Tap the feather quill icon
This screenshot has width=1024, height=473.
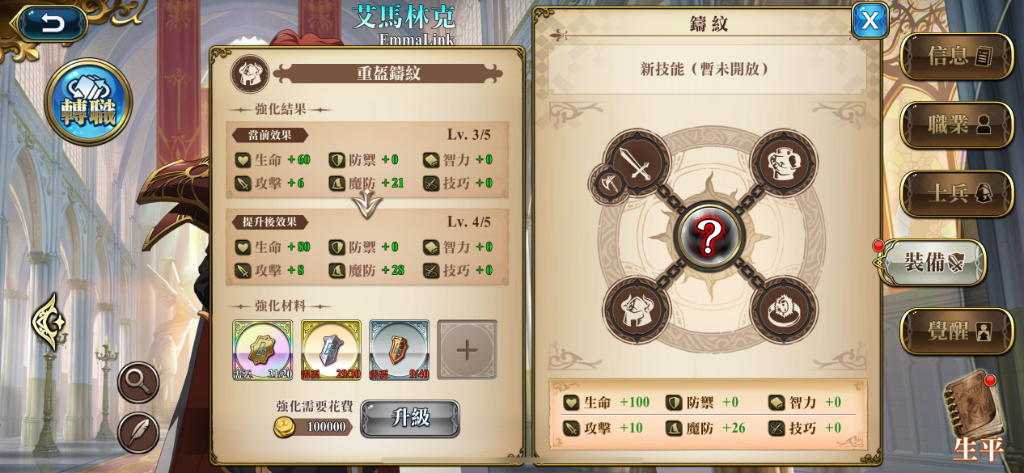click(138, 432)
